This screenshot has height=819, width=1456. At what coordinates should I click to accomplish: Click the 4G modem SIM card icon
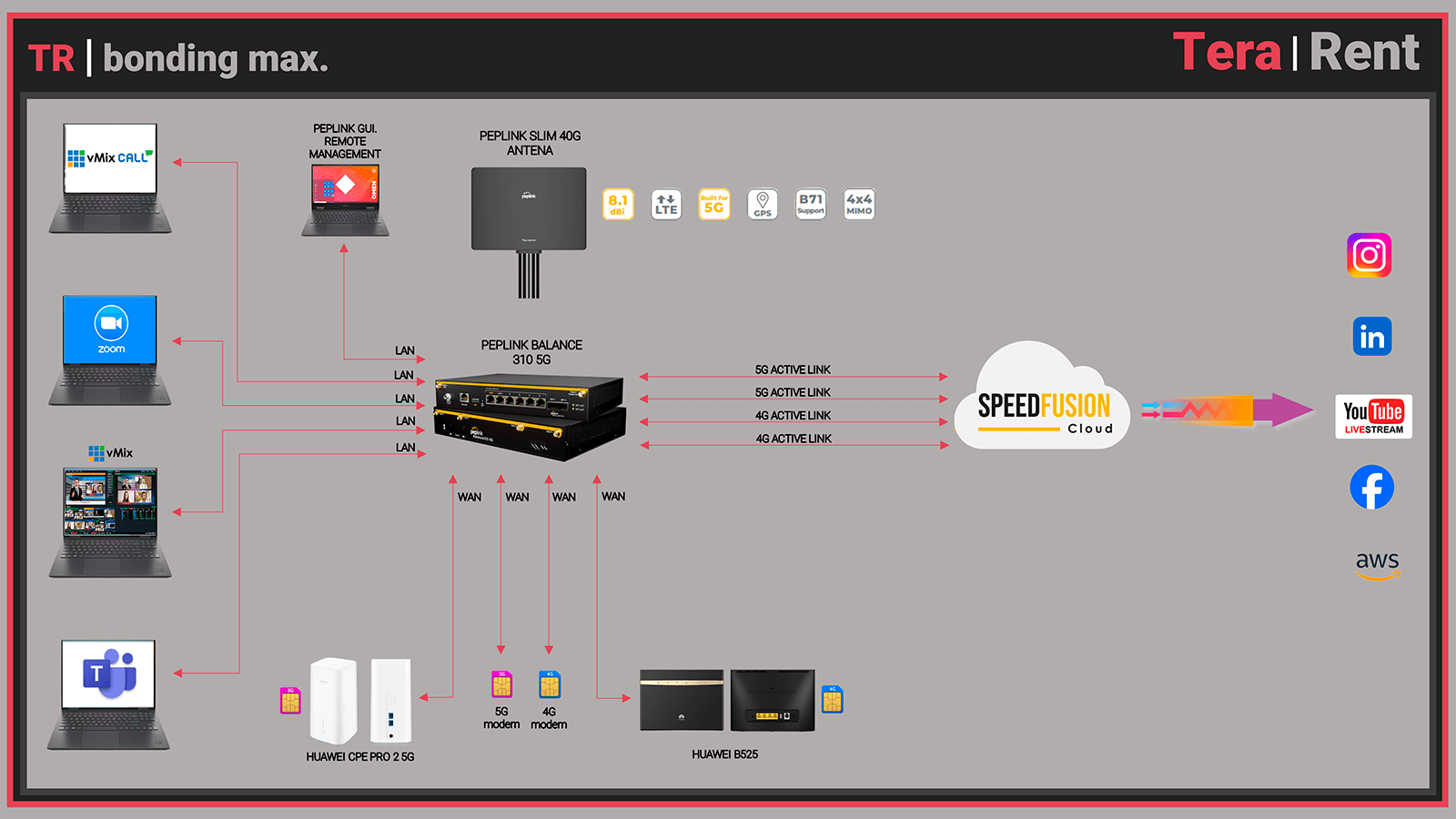click(549, 684)
